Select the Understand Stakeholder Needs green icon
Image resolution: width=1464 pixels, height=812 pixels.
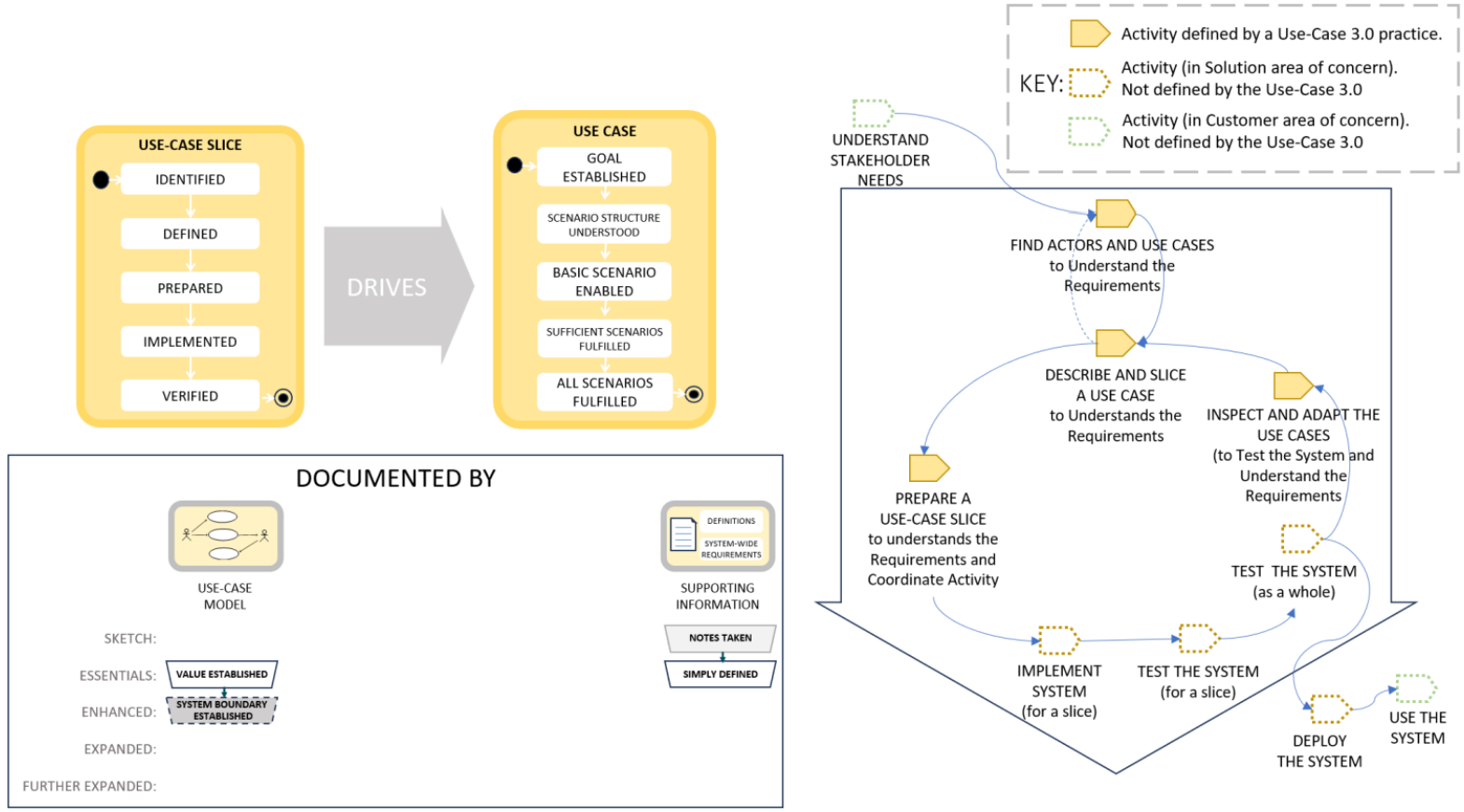point(873,113)
